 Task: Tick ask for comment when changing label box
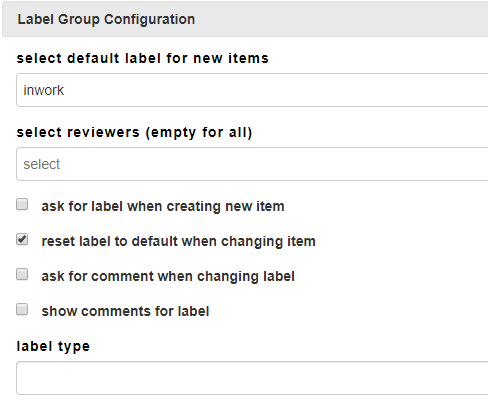[22, 274]
